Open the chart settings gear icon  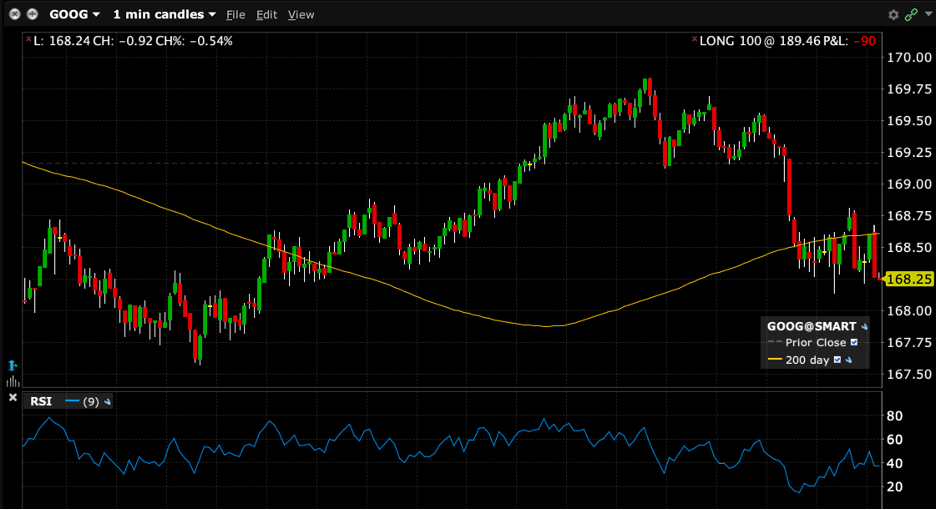pos(893,15)
